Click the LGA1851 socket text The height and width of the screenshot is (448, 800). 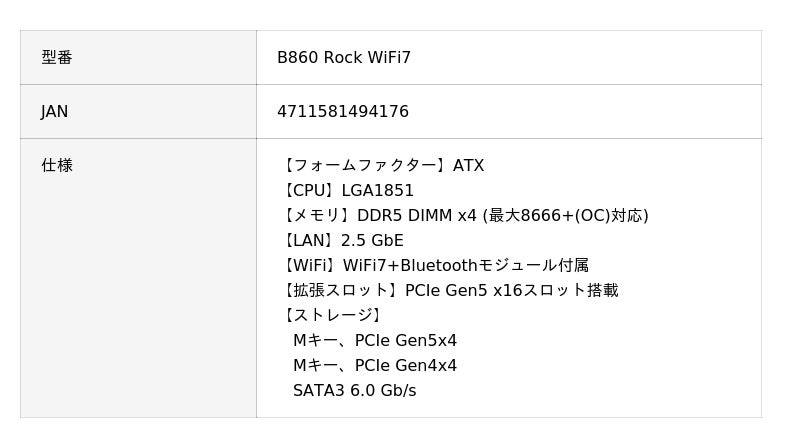coord(378,191)
